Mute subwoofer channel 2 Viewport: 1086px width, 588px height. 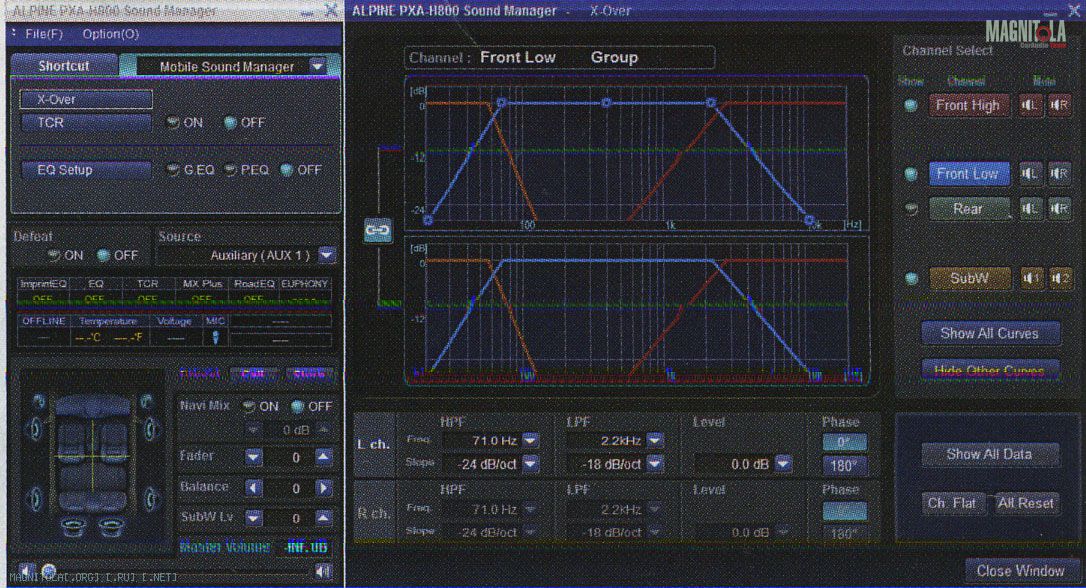pyautogui.click(x=1060, y=278)
